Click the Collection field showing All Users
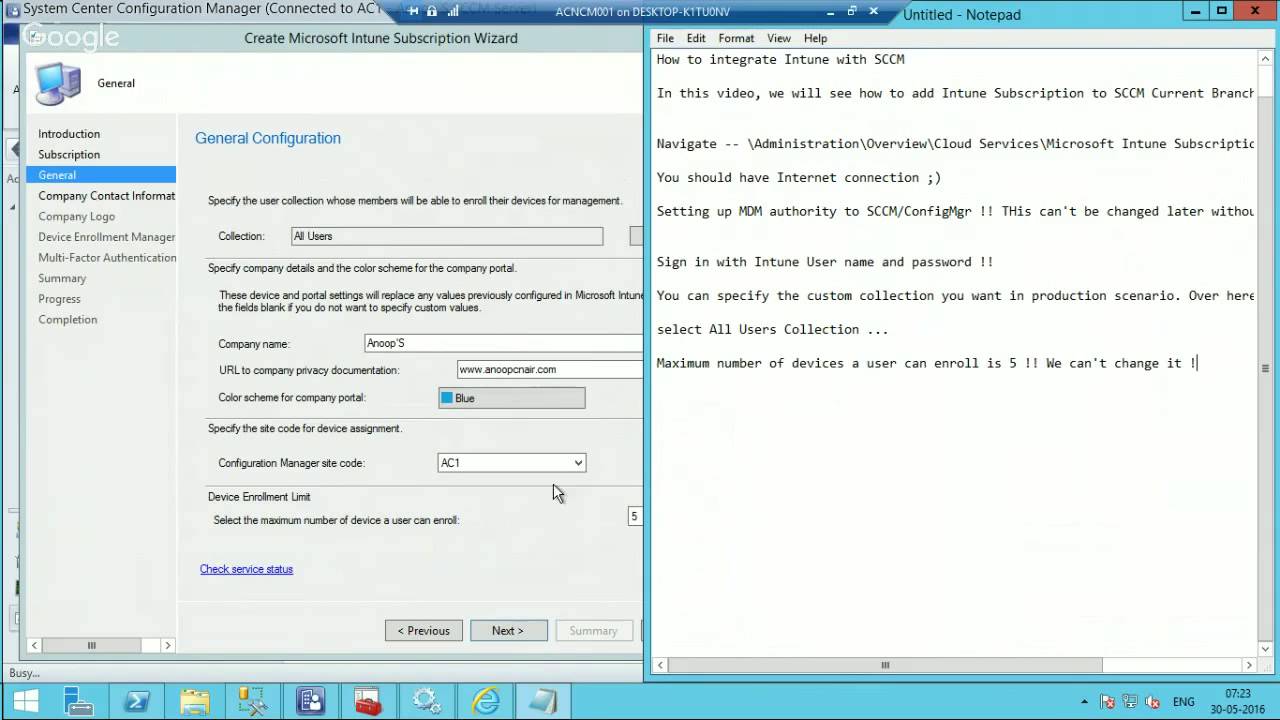 coord(446,236)
